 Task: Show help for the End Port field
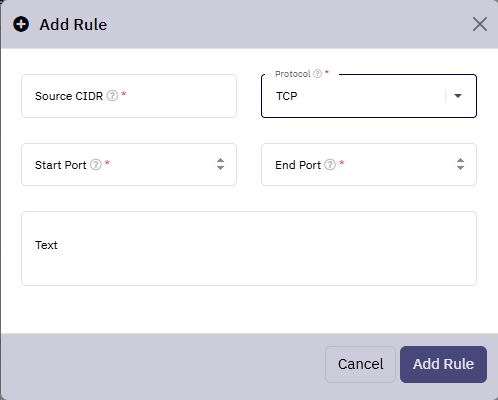pyautogui.click(x=330, y=164)
